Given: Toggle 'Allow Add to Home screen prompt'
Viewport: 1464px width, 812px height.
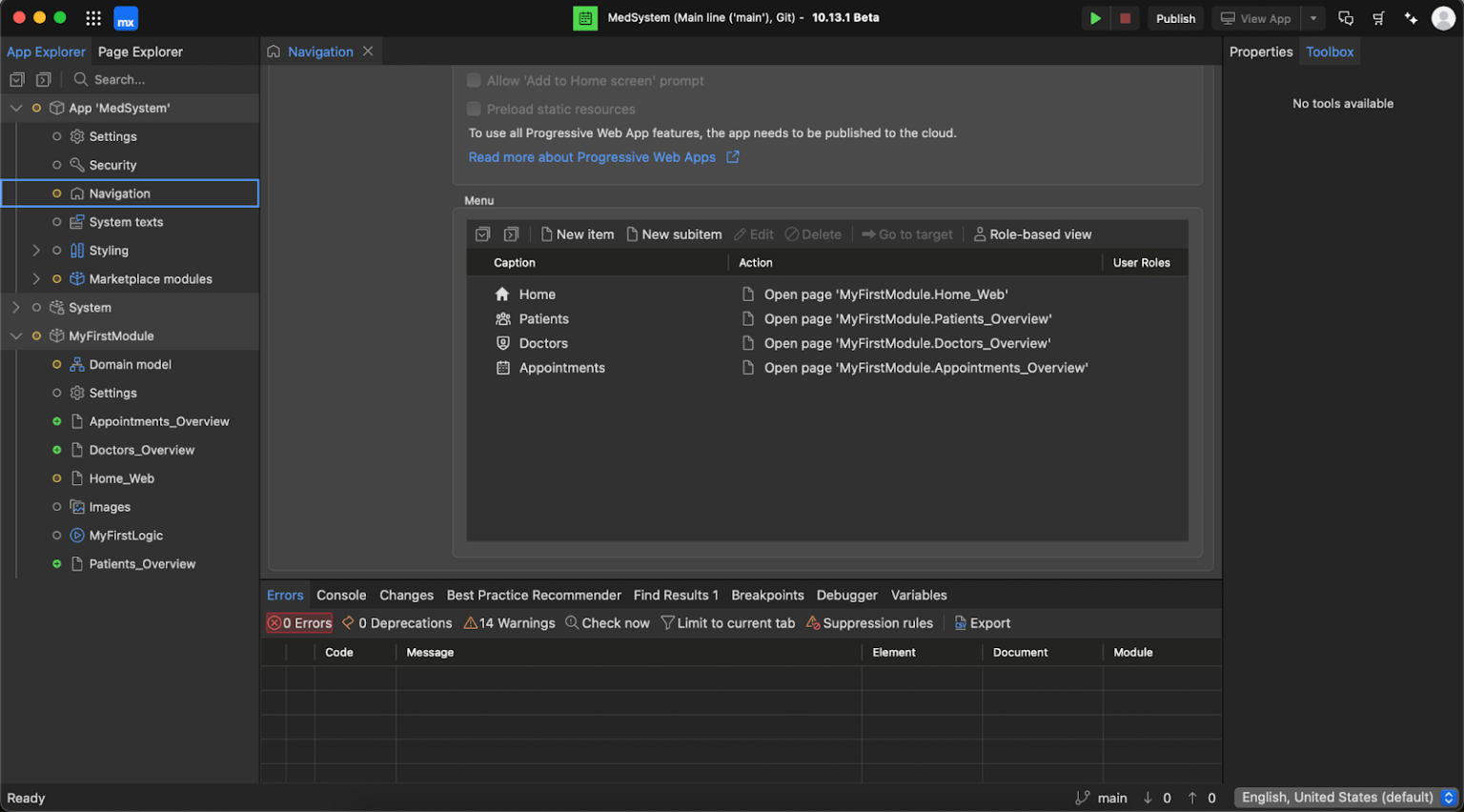Looking at the screenshot, I should click(x=474, y=81).
